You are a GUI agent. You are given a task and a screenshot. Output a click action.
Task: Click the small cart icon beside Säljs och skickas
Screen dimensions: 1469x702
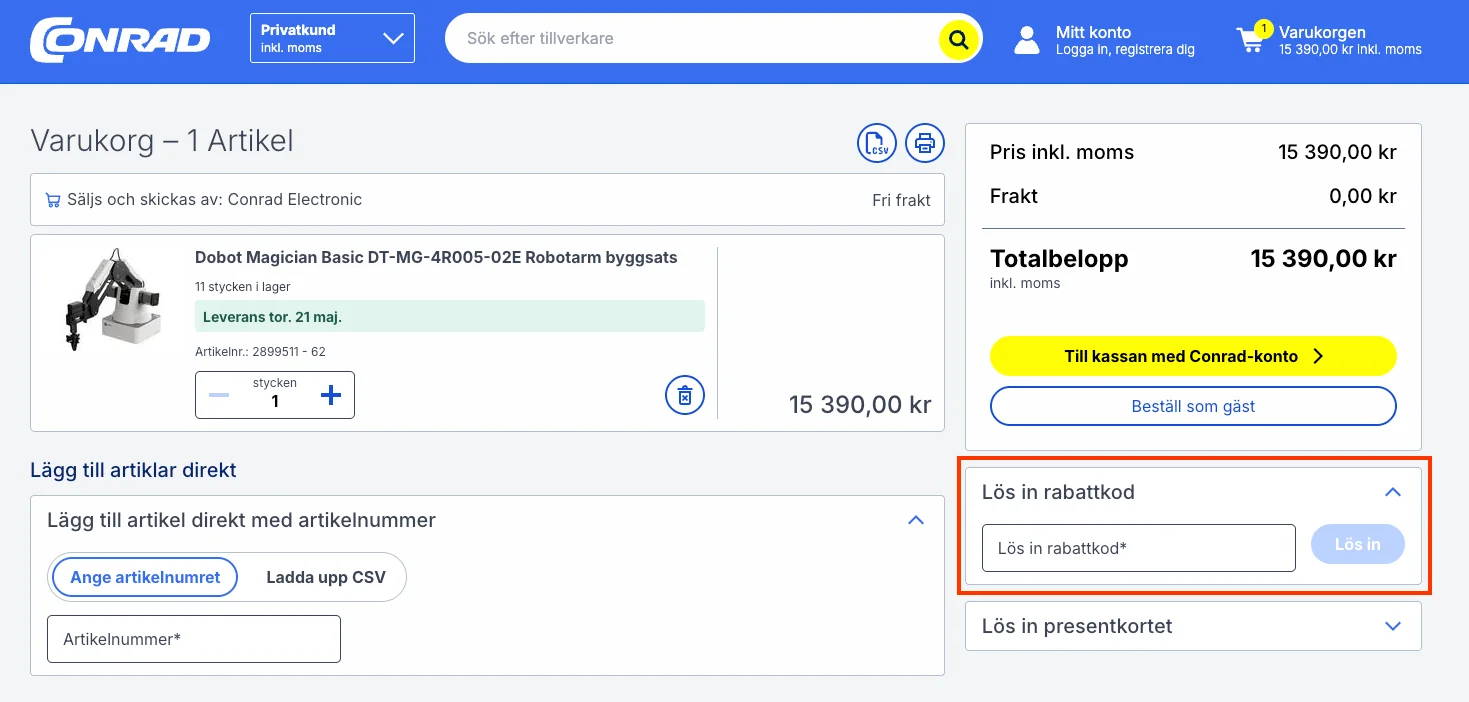53,200
